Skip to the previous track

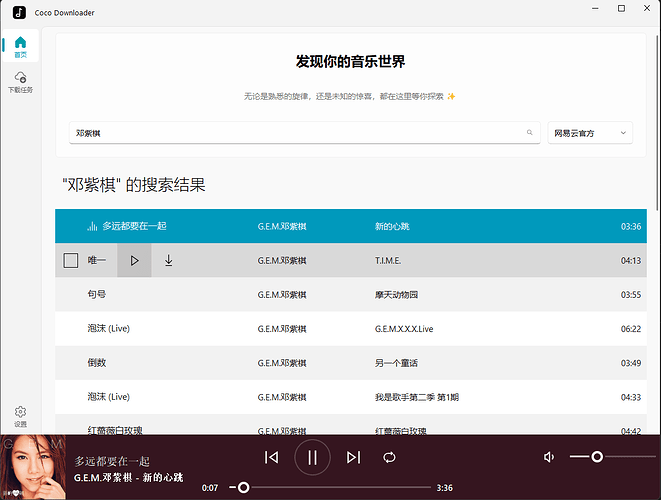[271, 457]
